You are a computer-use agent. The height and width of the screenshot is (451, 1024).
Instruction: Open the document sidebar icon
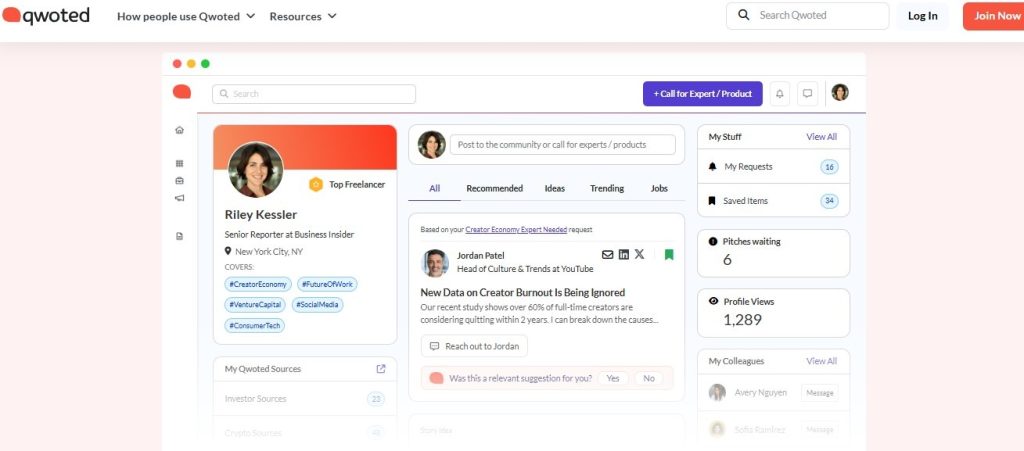coord(180,236)
